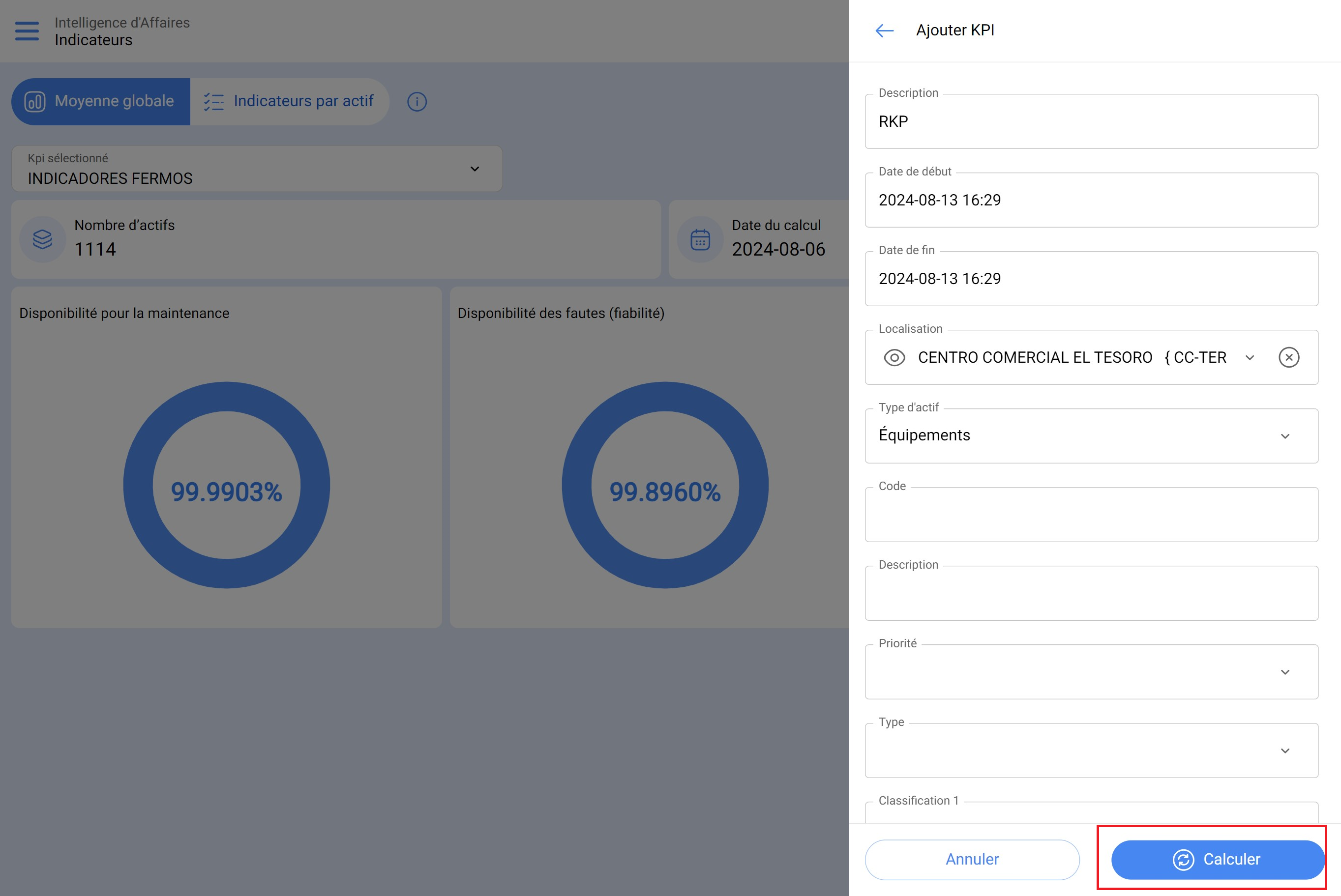Open the hamburger navigation menu
The image size is (1341, 896).
pyautogui.click(x=27, y=31)
